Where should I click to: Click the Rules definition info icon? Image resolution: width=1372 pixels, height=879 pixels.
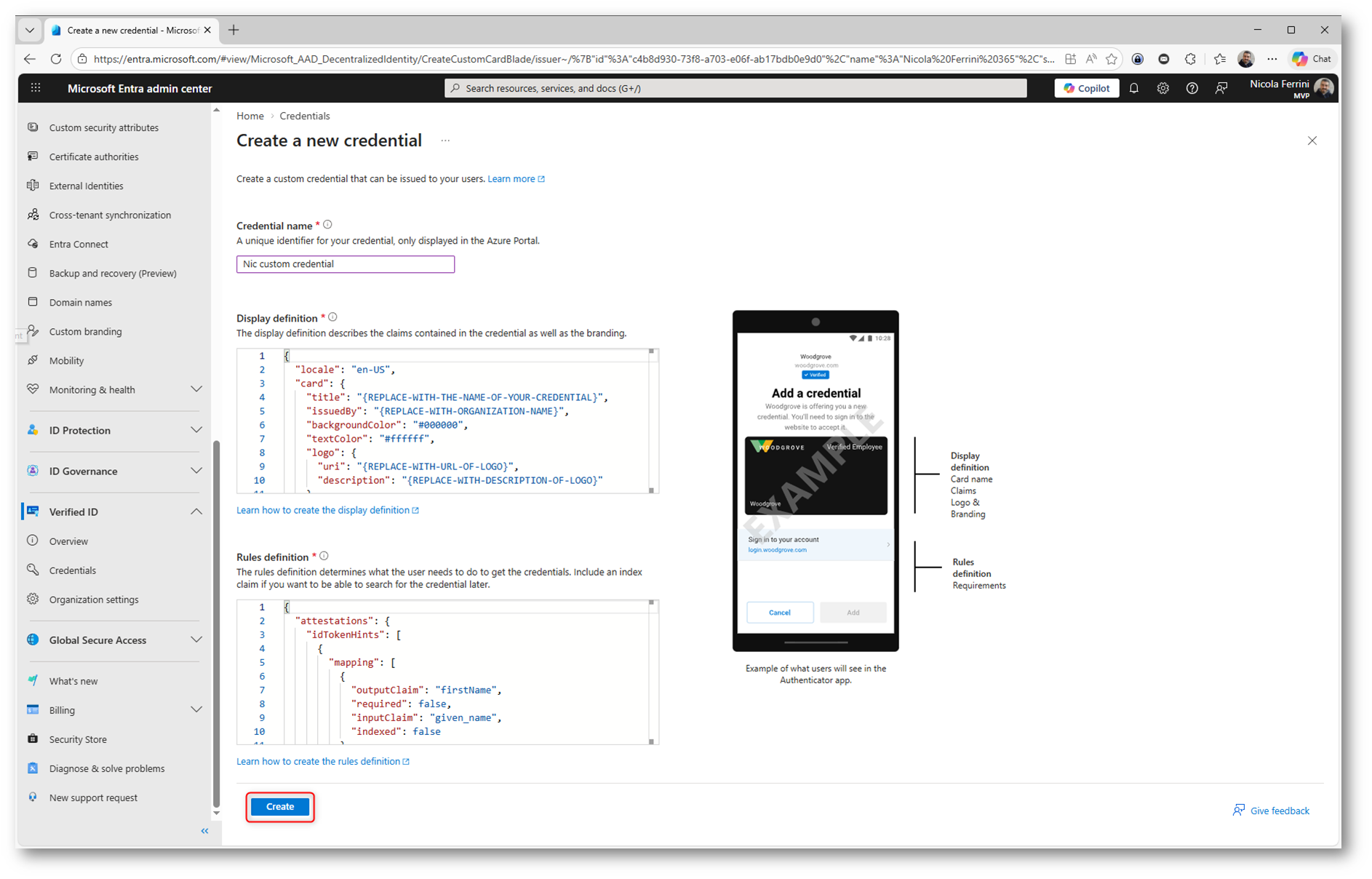[x=324, y=556]
